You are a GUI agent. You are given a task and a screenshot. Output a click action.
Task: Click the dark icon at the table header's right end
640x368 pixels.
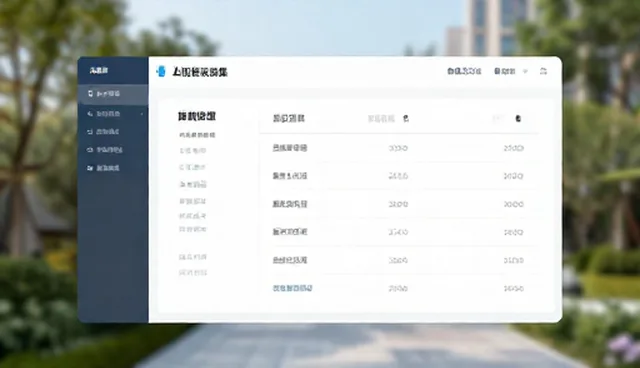click(518, 119)
